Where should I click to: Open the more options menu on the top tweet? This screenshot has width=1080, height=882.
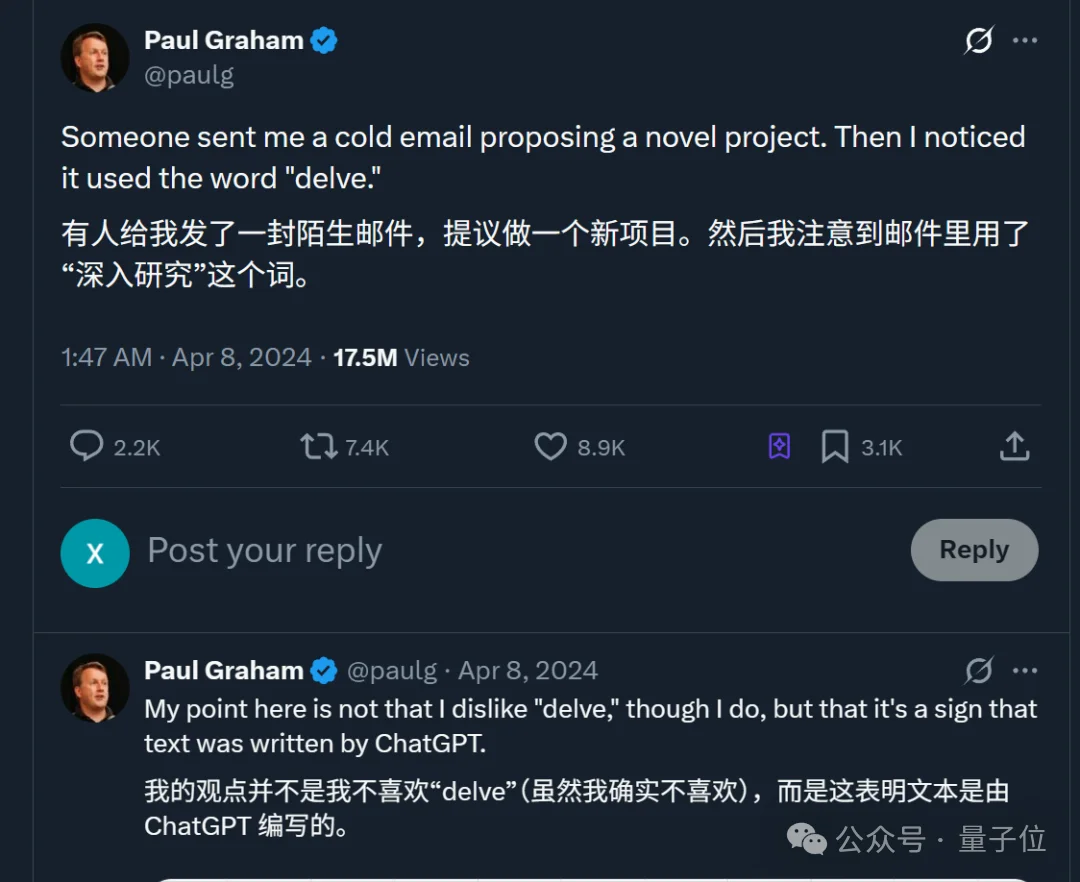(1026, 40)
